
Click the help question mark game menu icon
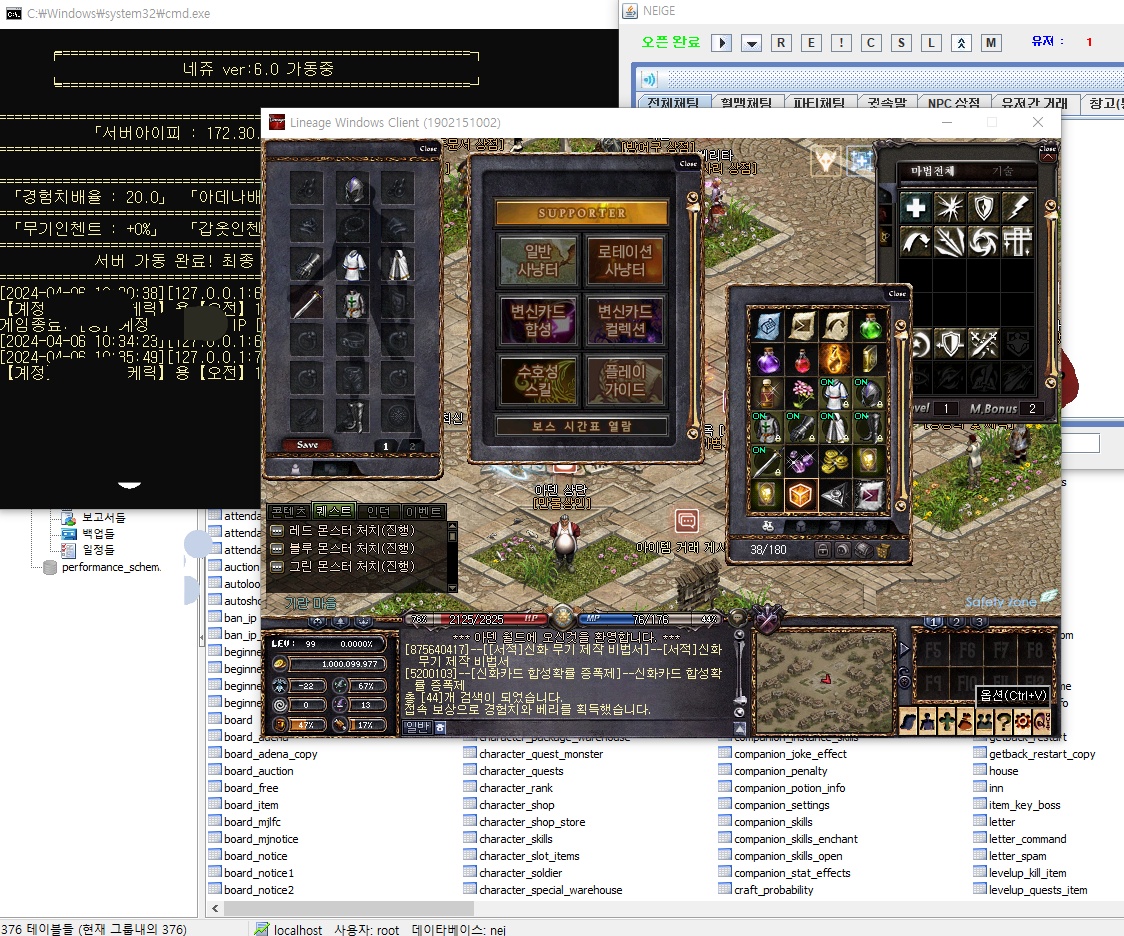[1004, 722]
